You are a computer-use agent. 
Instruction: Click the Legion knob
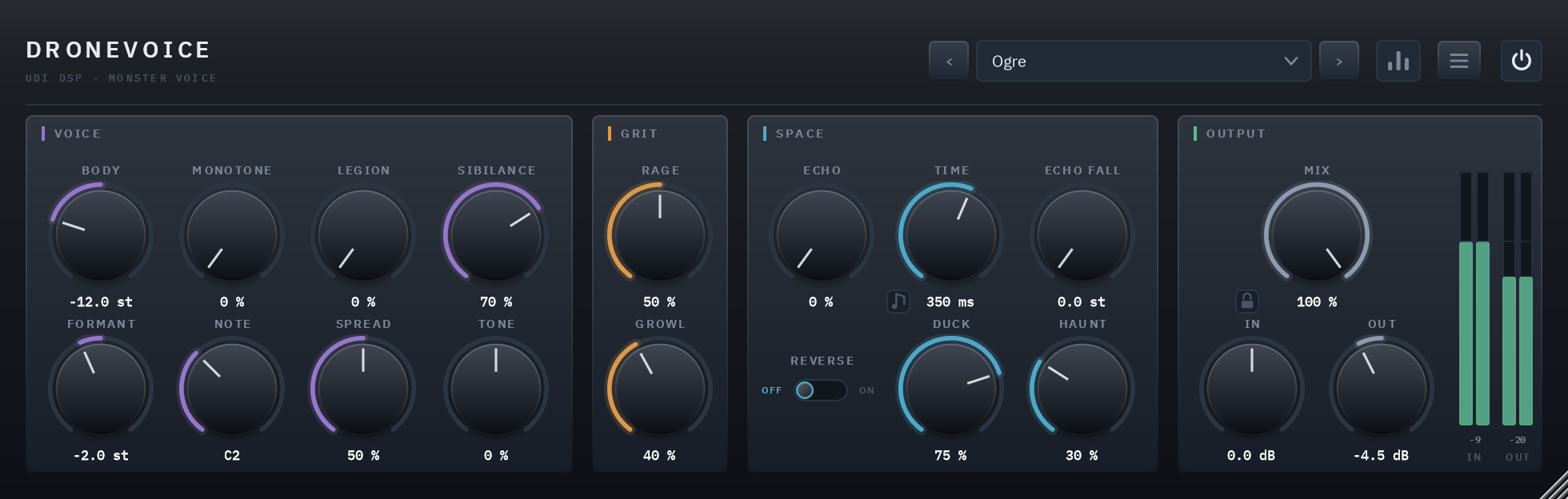click(363, 235)
